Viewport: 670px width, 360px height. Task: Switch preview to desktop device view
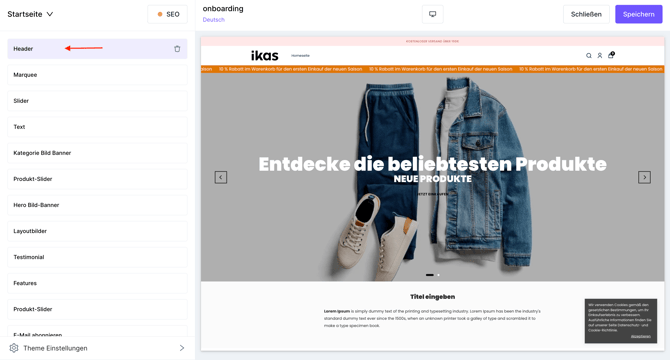(x=432, y=14)
